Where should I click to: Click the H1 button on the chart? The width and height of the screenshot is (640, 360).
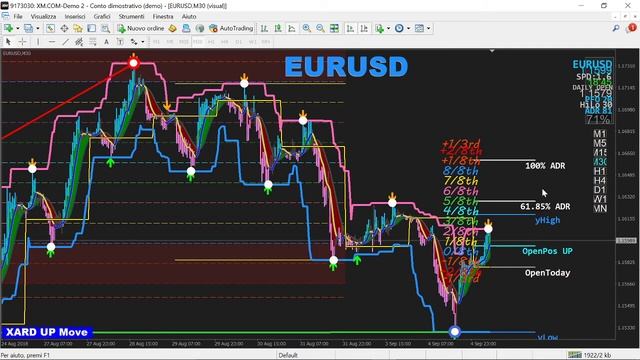(600, 171)
